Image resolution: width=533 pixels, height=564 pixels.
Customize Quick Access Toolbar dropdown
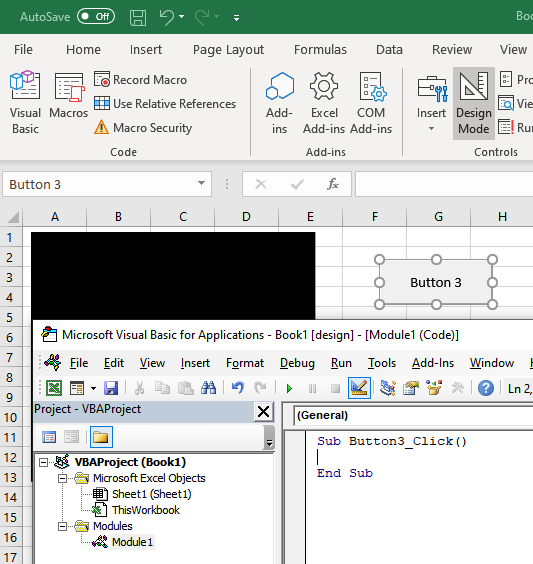[x=236, y=18]
